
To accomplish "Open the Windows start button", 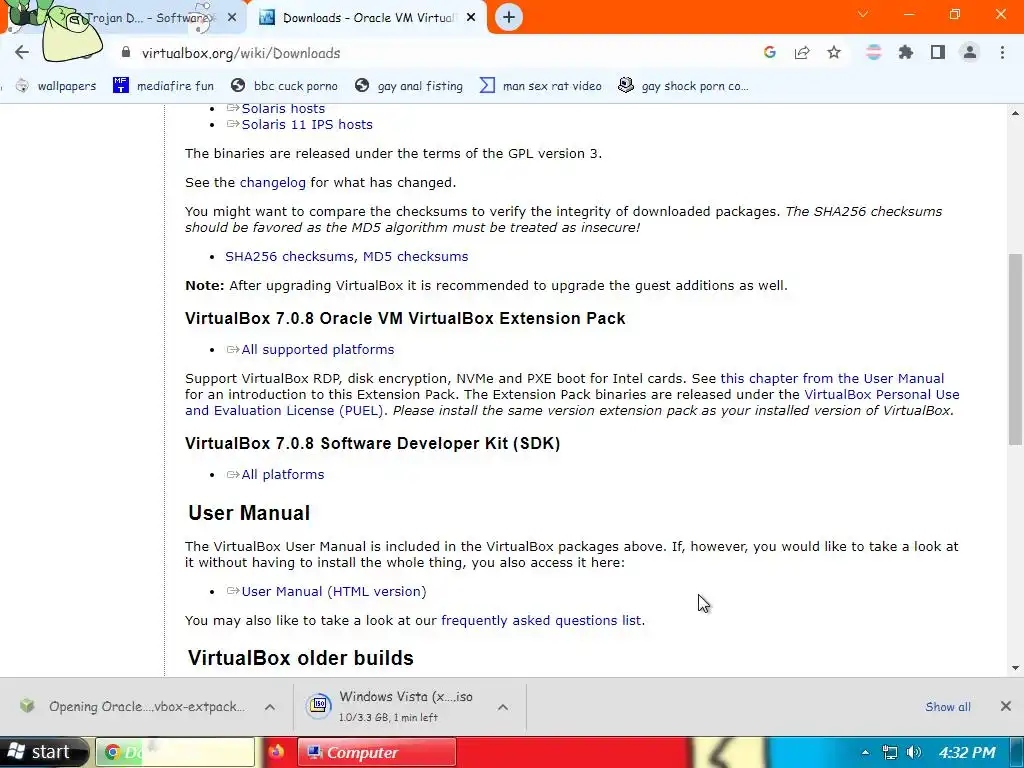I will click(42, 752).
